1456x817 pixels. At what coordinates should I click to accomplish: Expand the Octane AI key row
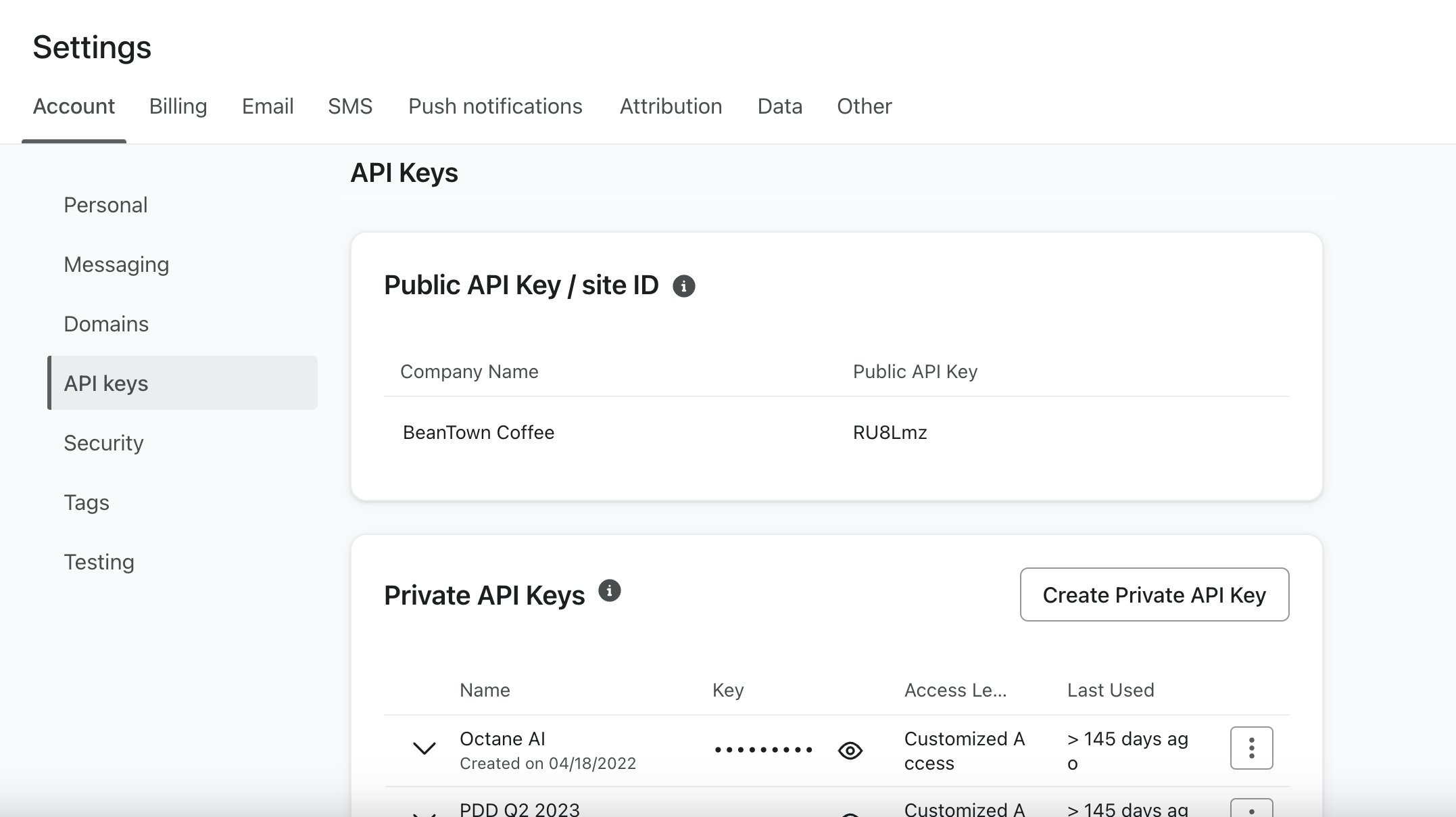tap(424, 748)
